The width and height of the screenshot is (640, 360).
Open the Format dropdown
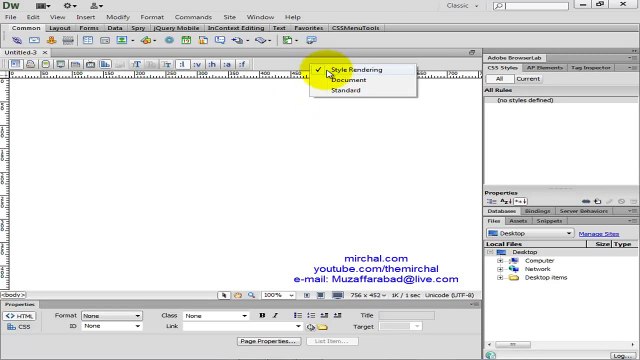(x=112, y=316)
